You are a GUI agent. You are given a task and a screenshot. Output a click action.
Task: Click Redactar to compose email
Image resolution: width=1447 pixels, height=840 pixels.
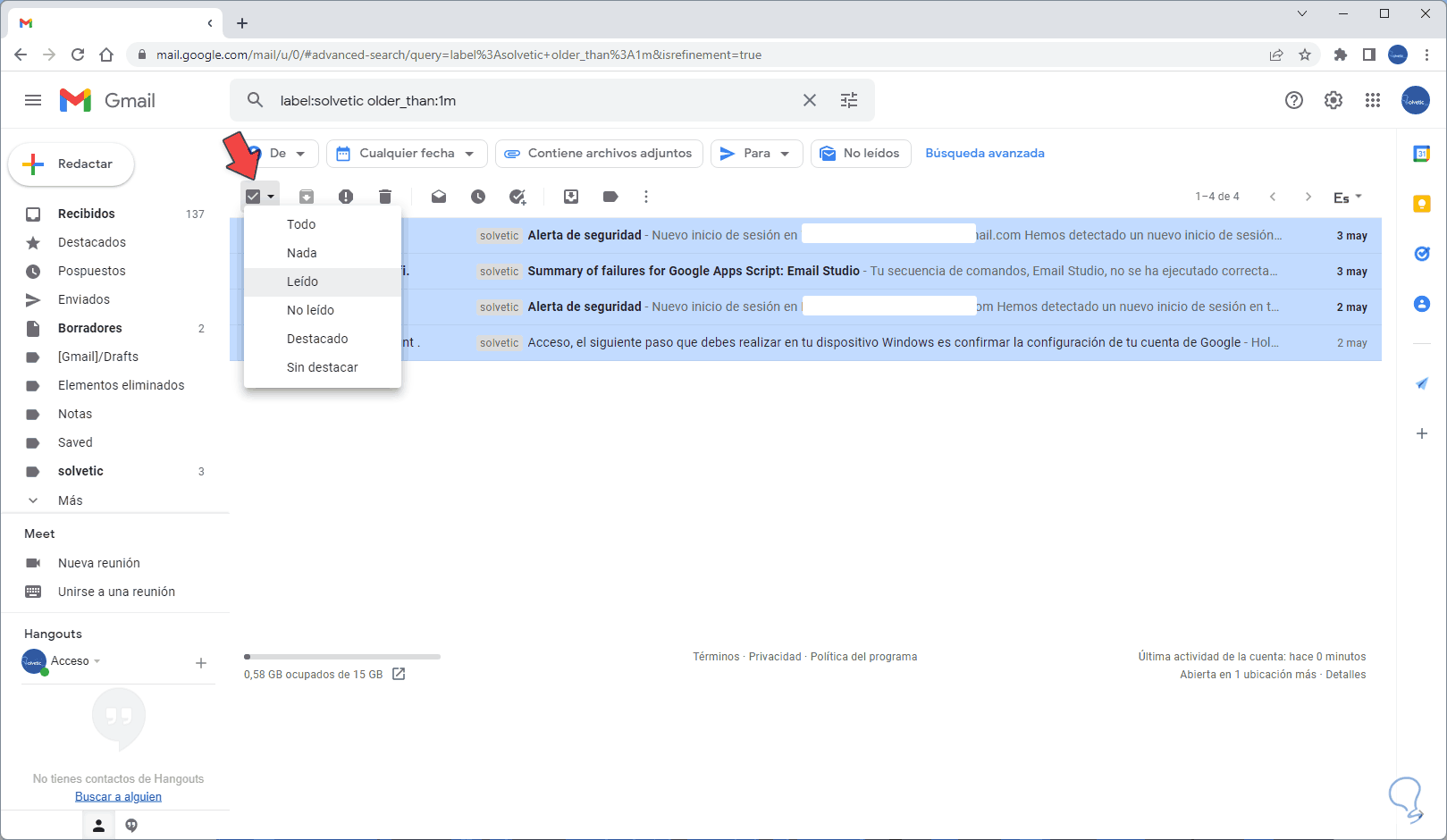pos(72,164)
